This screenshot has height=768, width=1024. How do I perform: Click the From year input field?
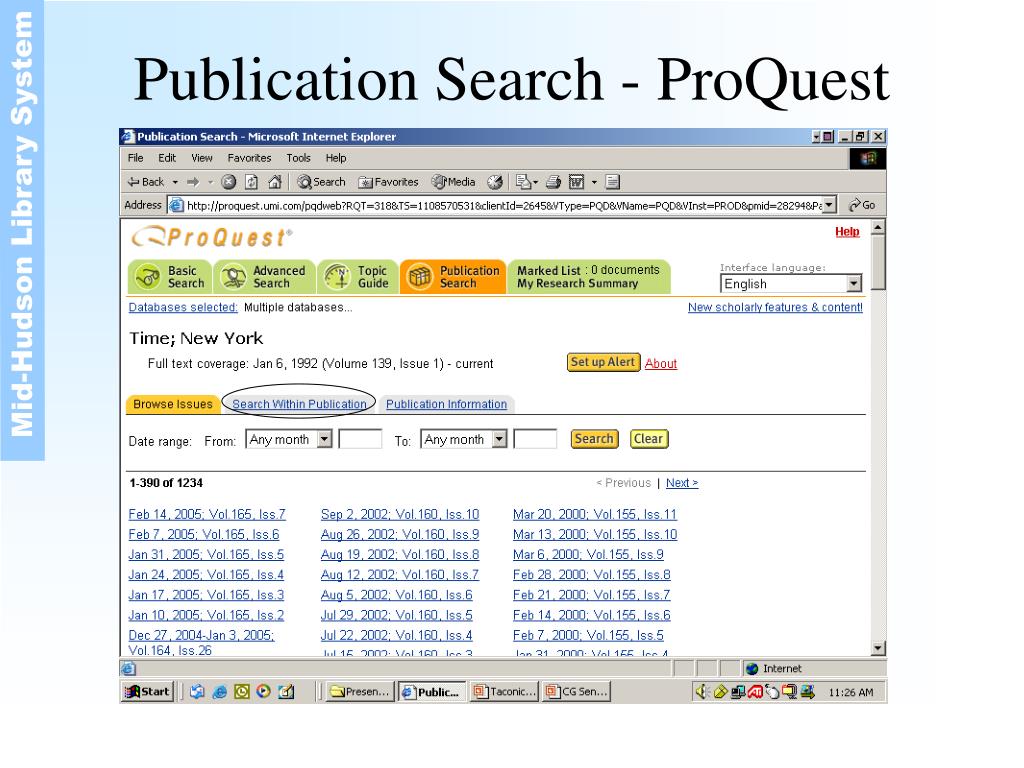360,440
